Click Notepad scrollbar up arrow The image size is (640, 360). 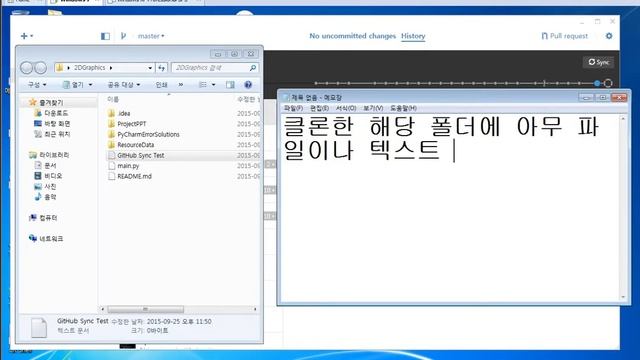click(x=623, y=119)
